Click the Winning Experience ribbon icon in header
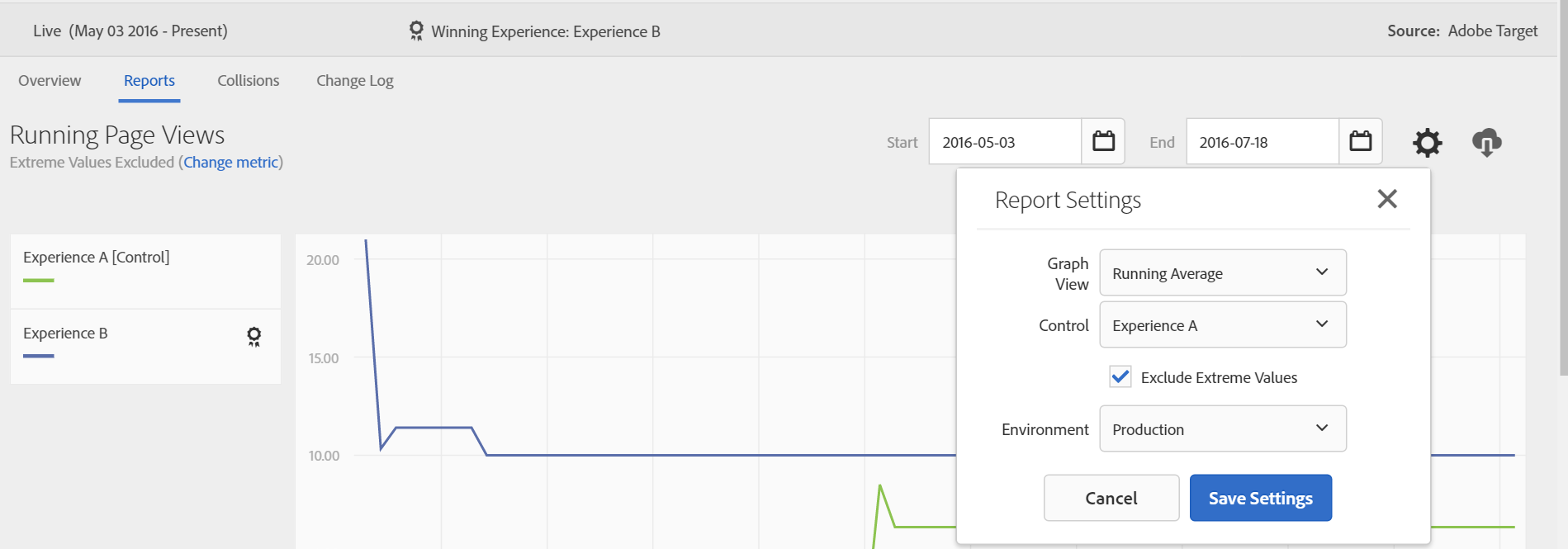 pyautogui.click(x=416, y=31)
